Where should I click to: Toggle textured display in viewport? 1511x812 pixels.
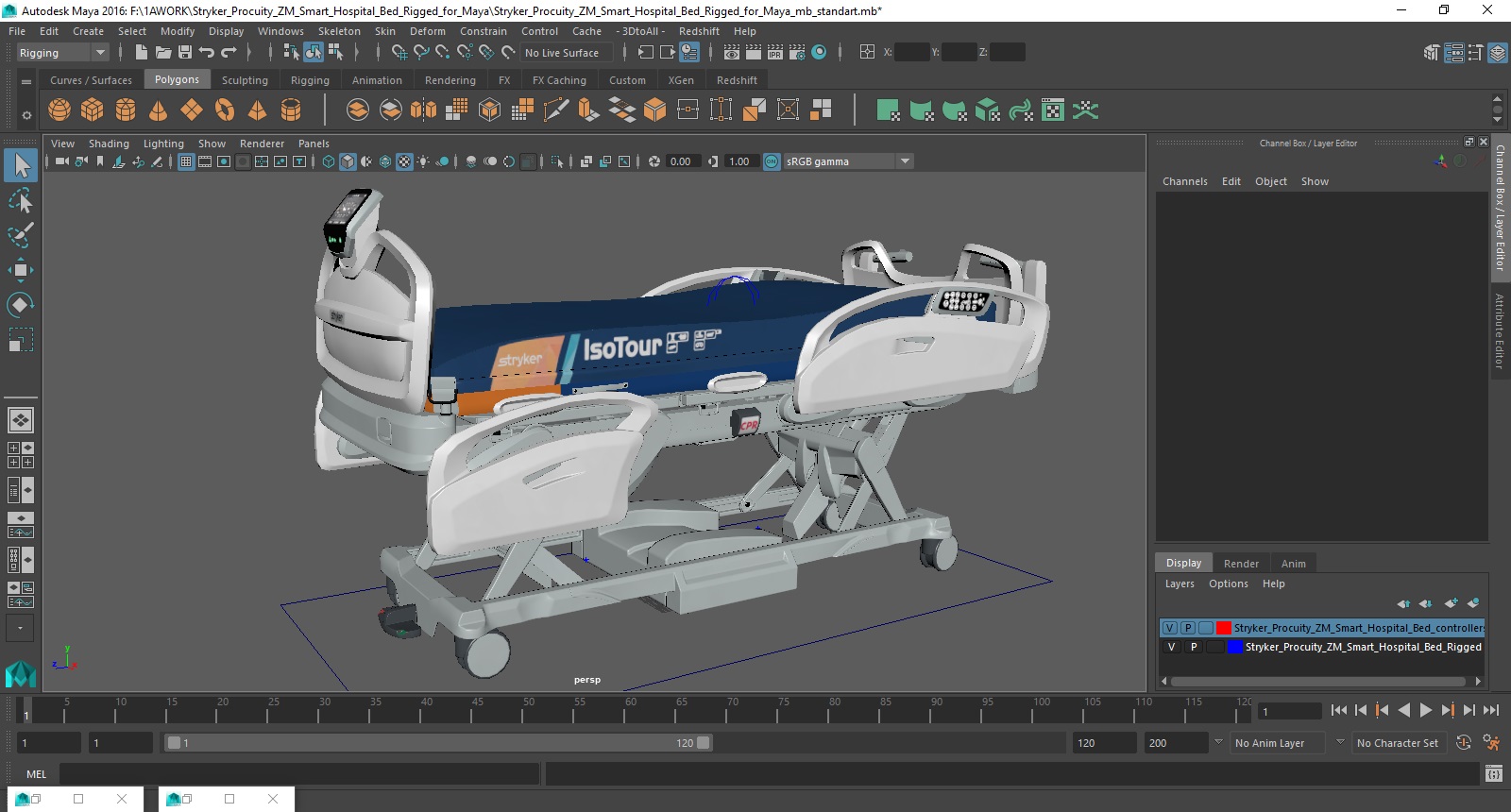pyautogui.click(x=404, y=161)
